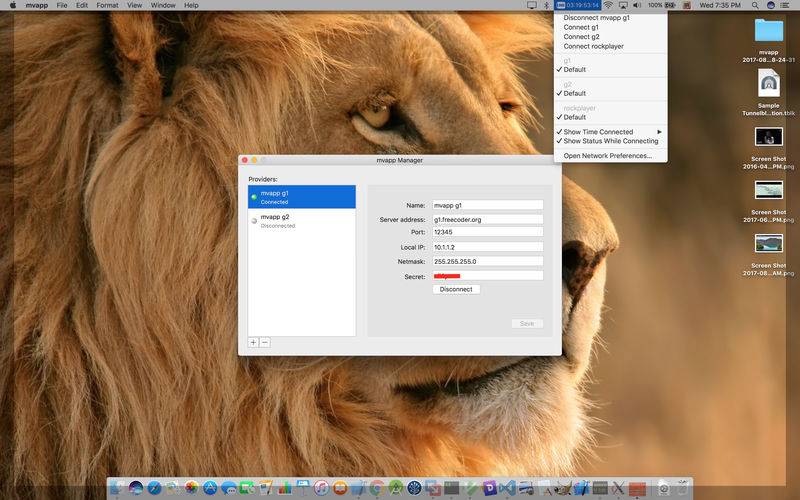Launch iTunes from the Dock
Image resolution: width=800 pixels, height=500 pixels.
click(x=321, y=488)
